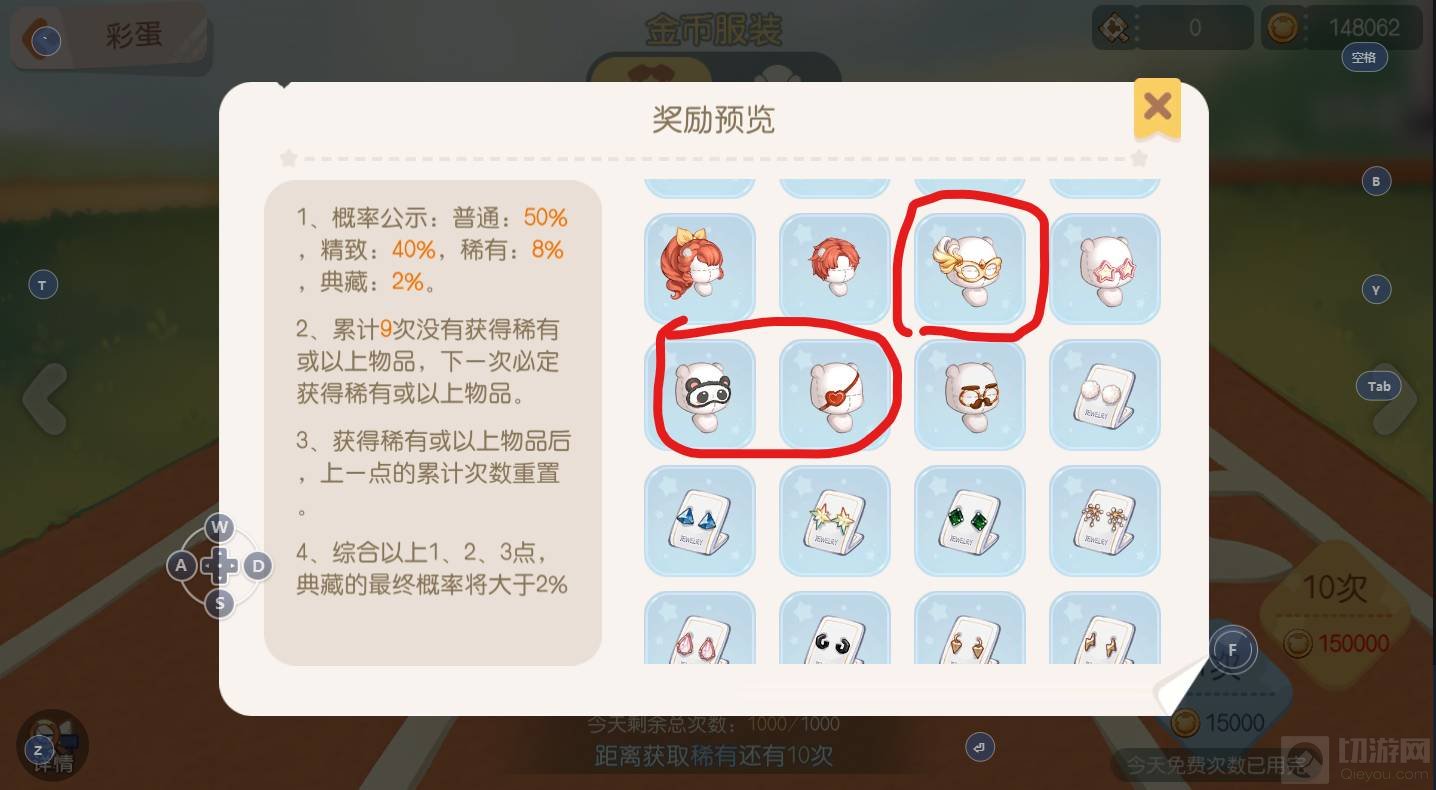Select the blue gem earrings item
The width and height of the screenshot is (1436, 790).
699,521
